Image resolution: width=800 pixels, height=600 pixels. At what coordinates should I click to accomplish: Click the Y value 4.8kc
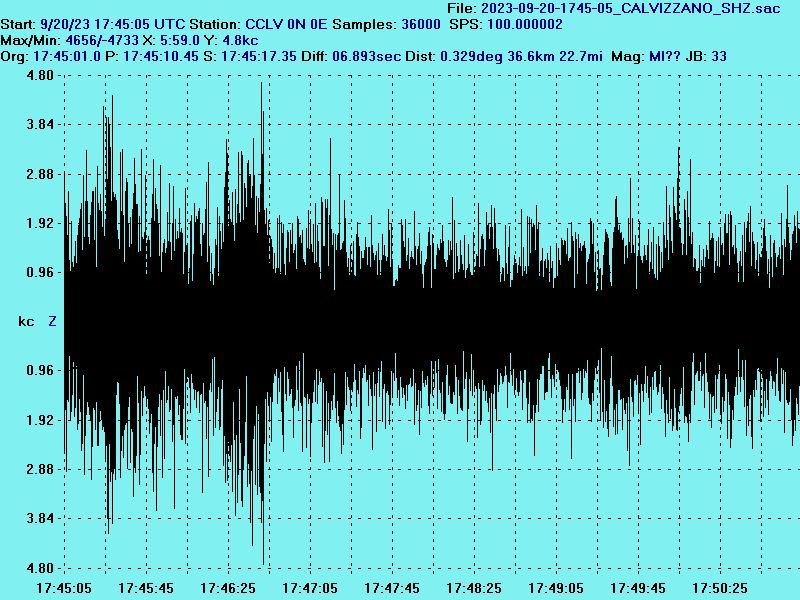tap(240, 40)
